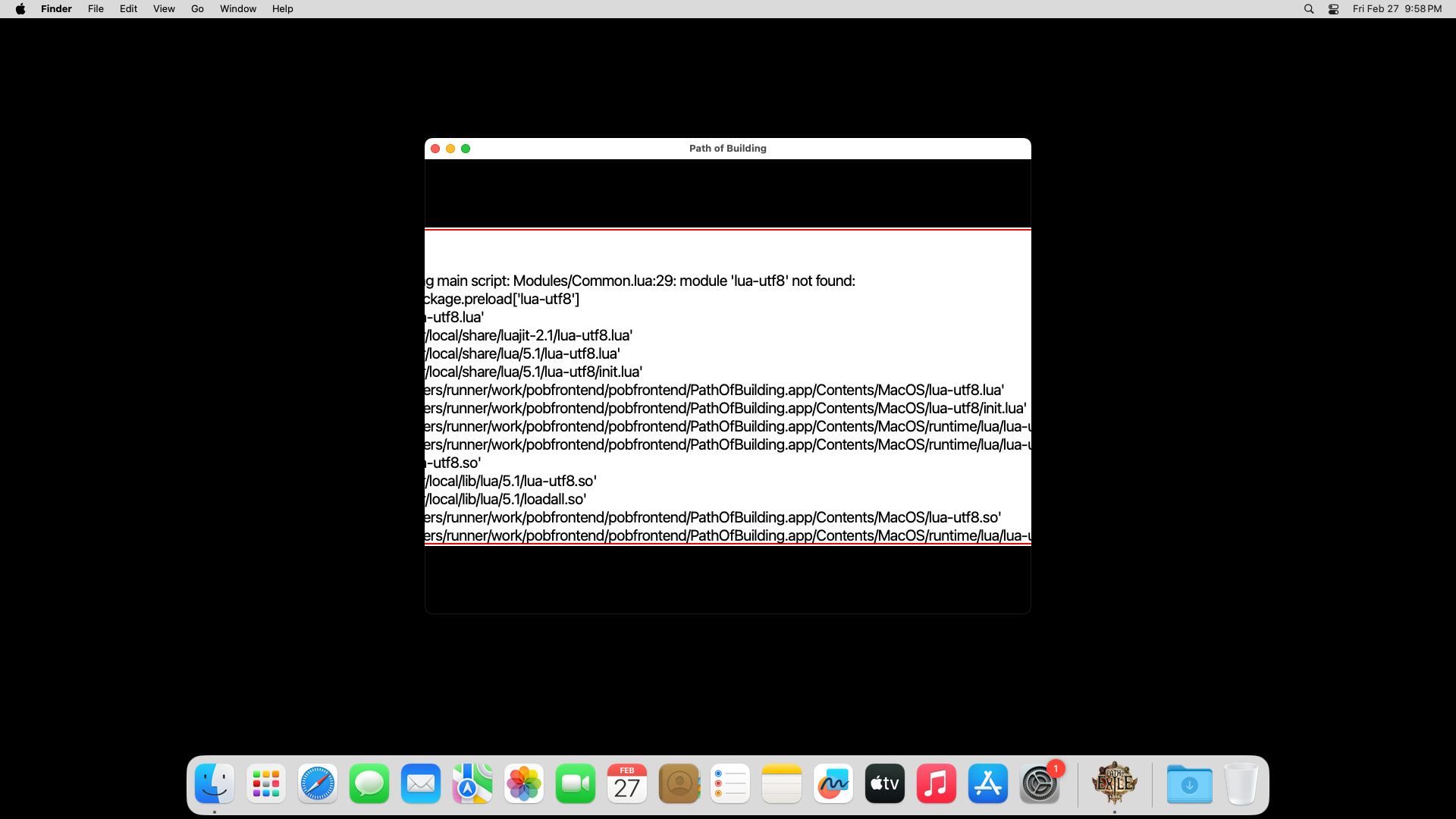Open Music app in Dock

[x=937, y=783]
